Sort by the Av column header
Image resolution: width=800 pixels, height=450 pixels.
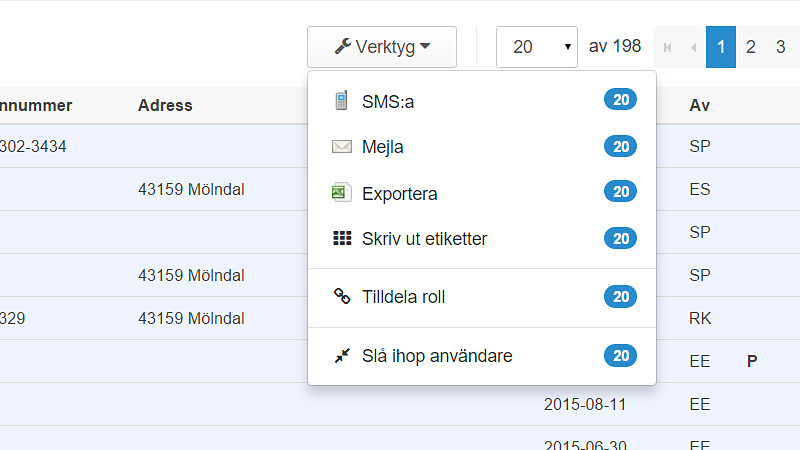click(x=699, y=105)
